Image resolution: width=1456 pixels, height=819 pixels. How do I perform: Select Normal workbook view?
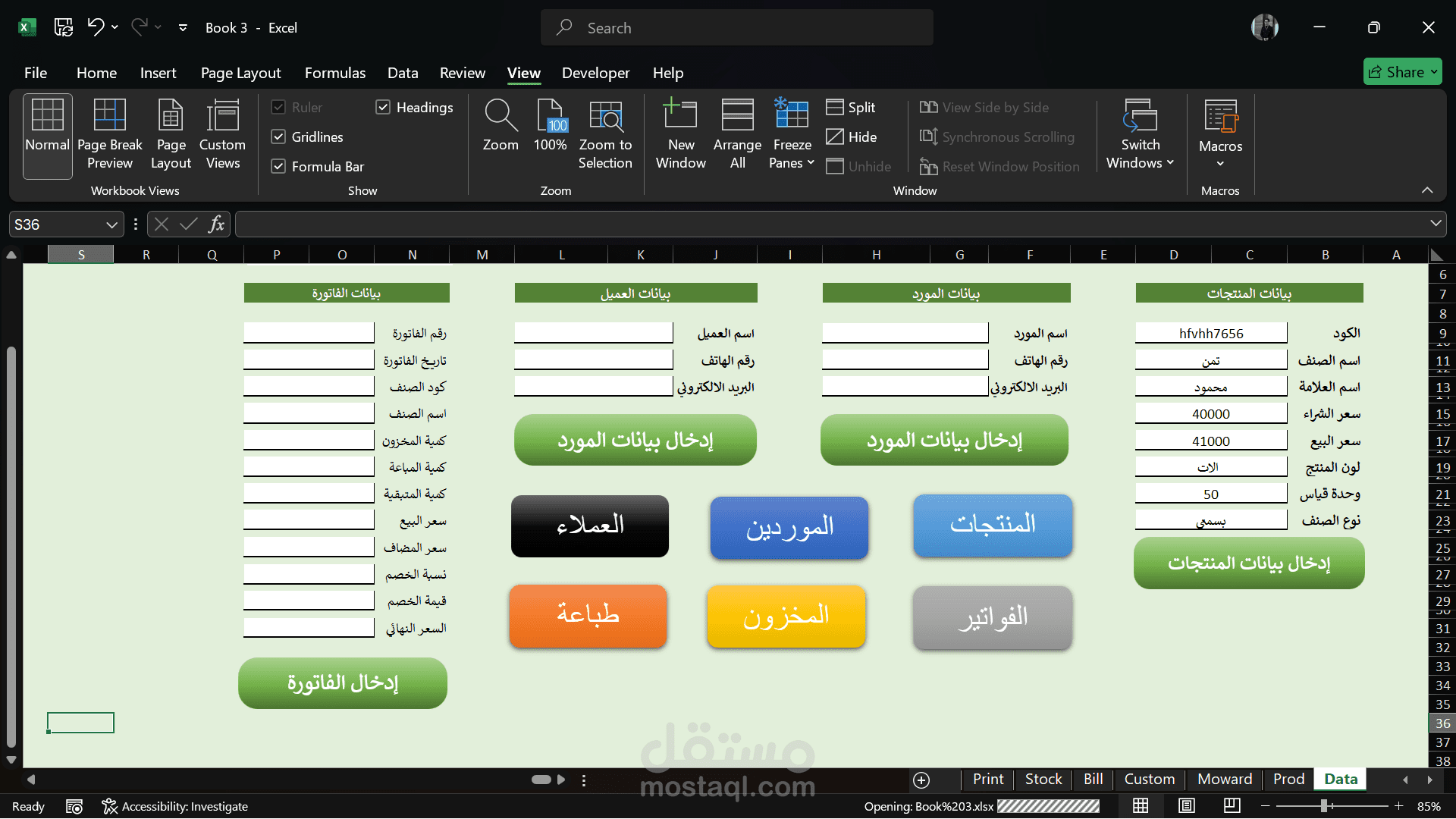coord(47,136)
